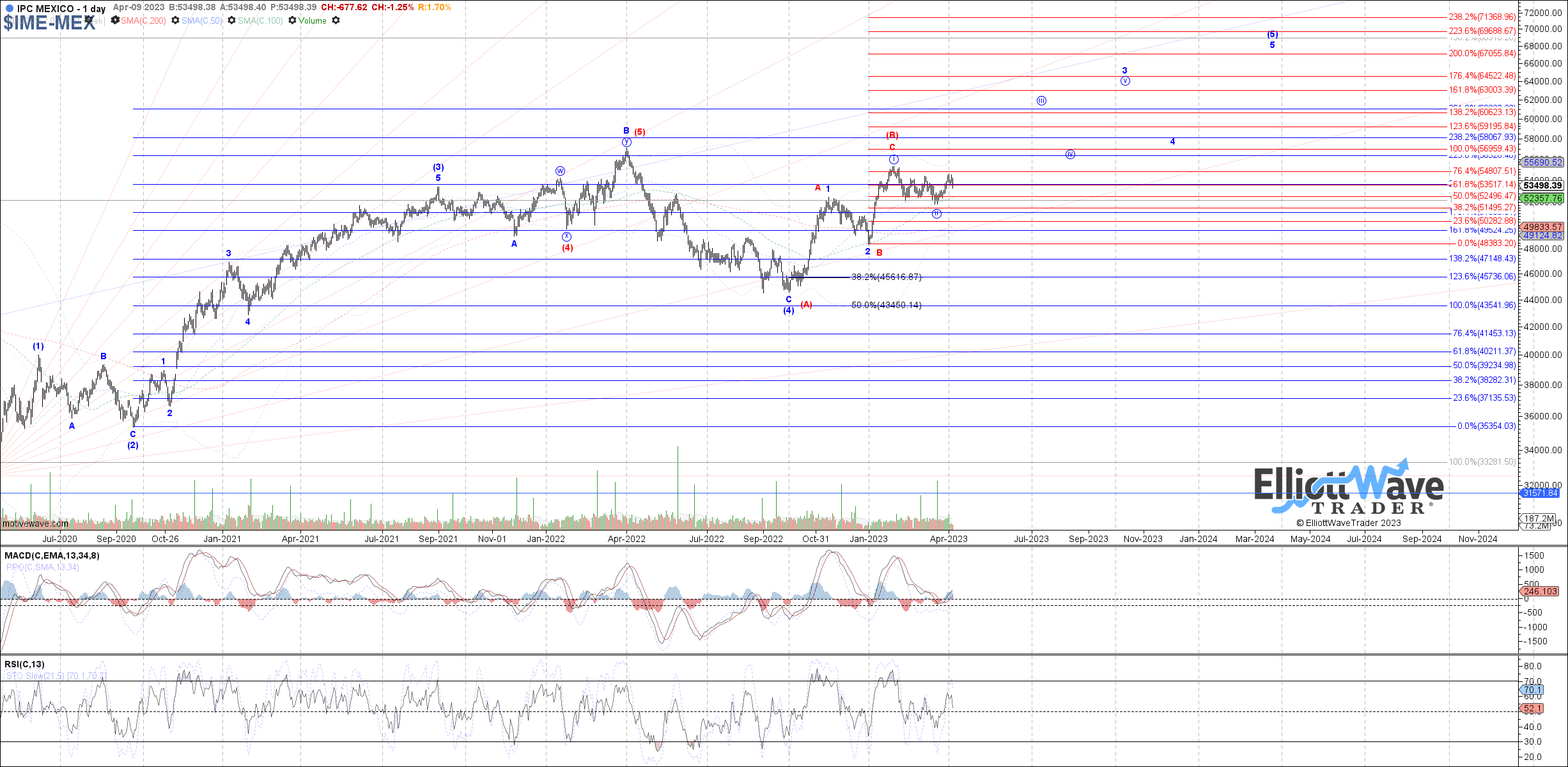Click the green 52357.76 price tag
Viewport: 1568px width, 767px height.
click(1542, 198)
